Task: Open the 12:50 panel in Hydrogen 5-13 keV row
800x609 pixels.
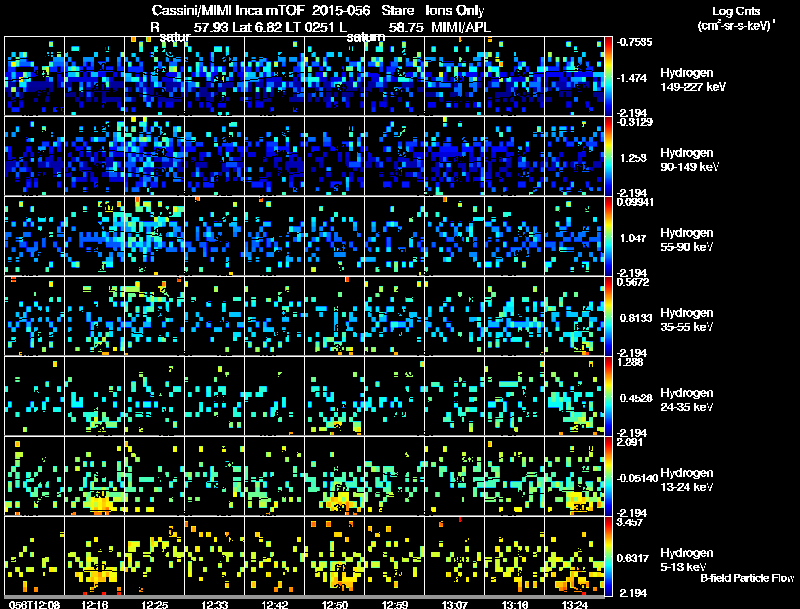Action: click(x=335, y=556)
